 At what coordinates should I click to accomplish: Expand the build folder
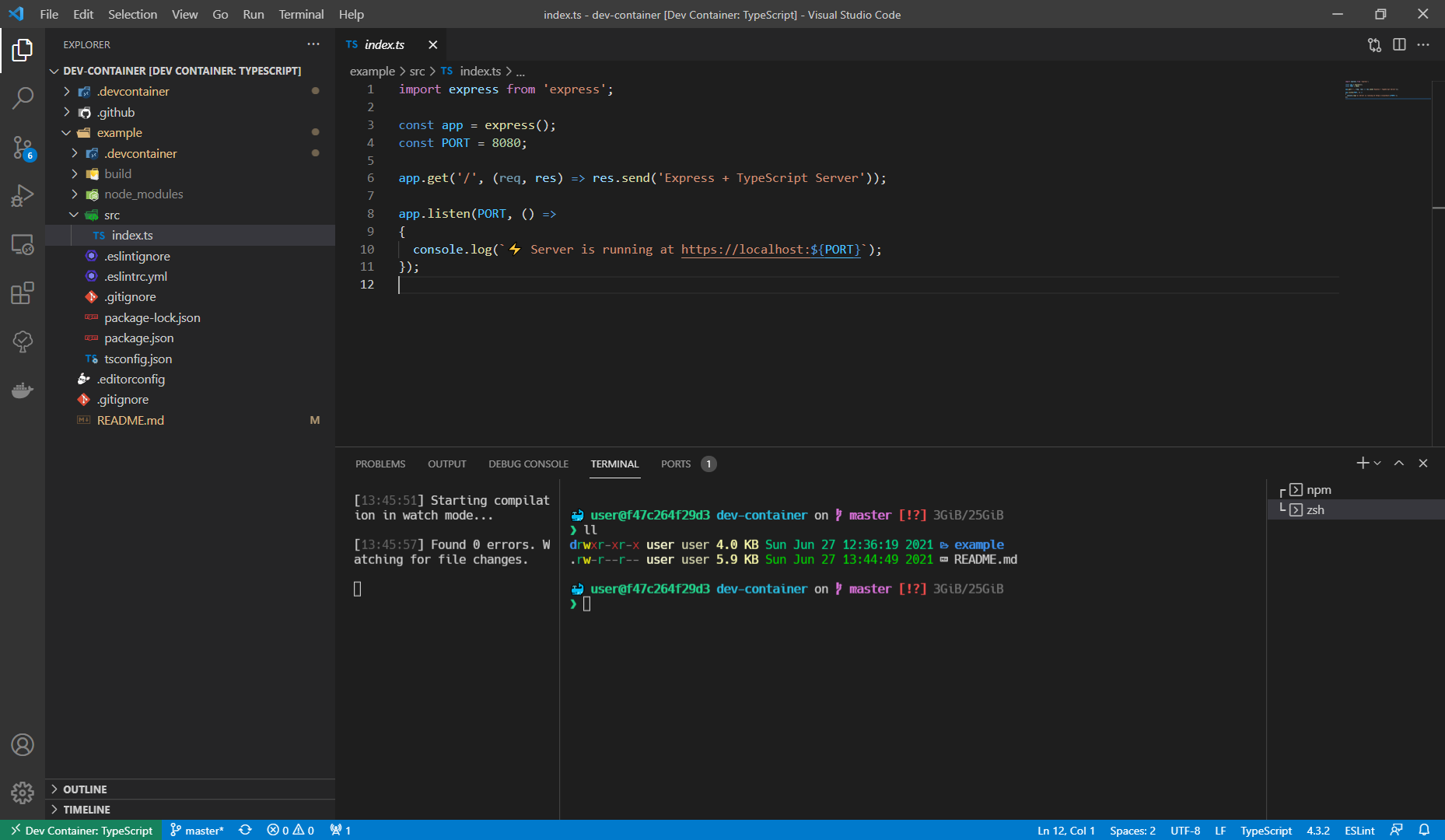(x=191, y=174)
